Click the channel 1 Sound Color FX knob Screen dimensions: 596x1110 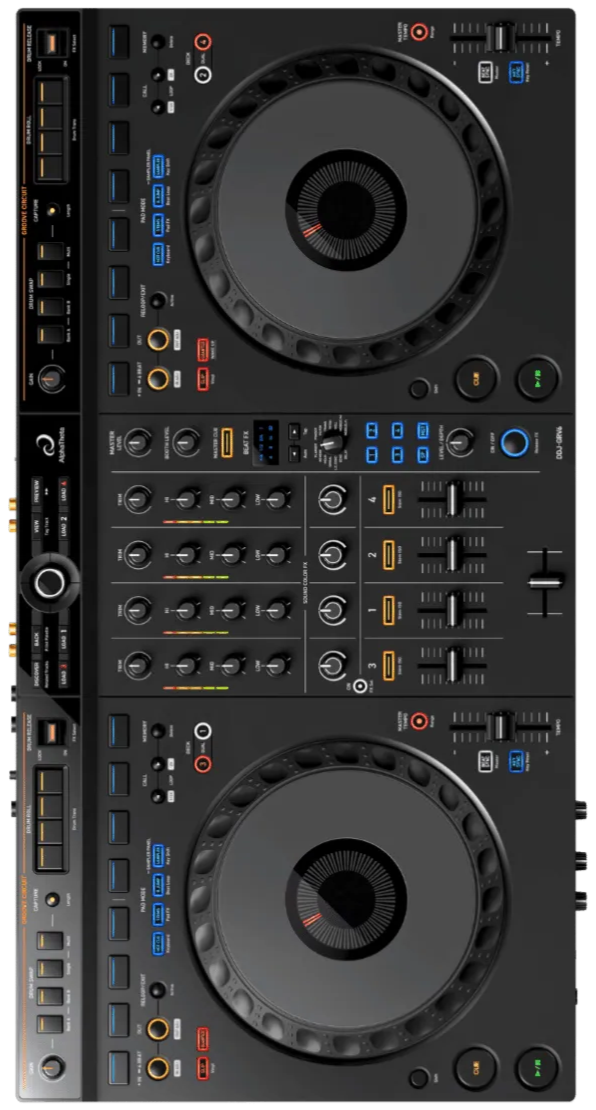tap(331, 609)
